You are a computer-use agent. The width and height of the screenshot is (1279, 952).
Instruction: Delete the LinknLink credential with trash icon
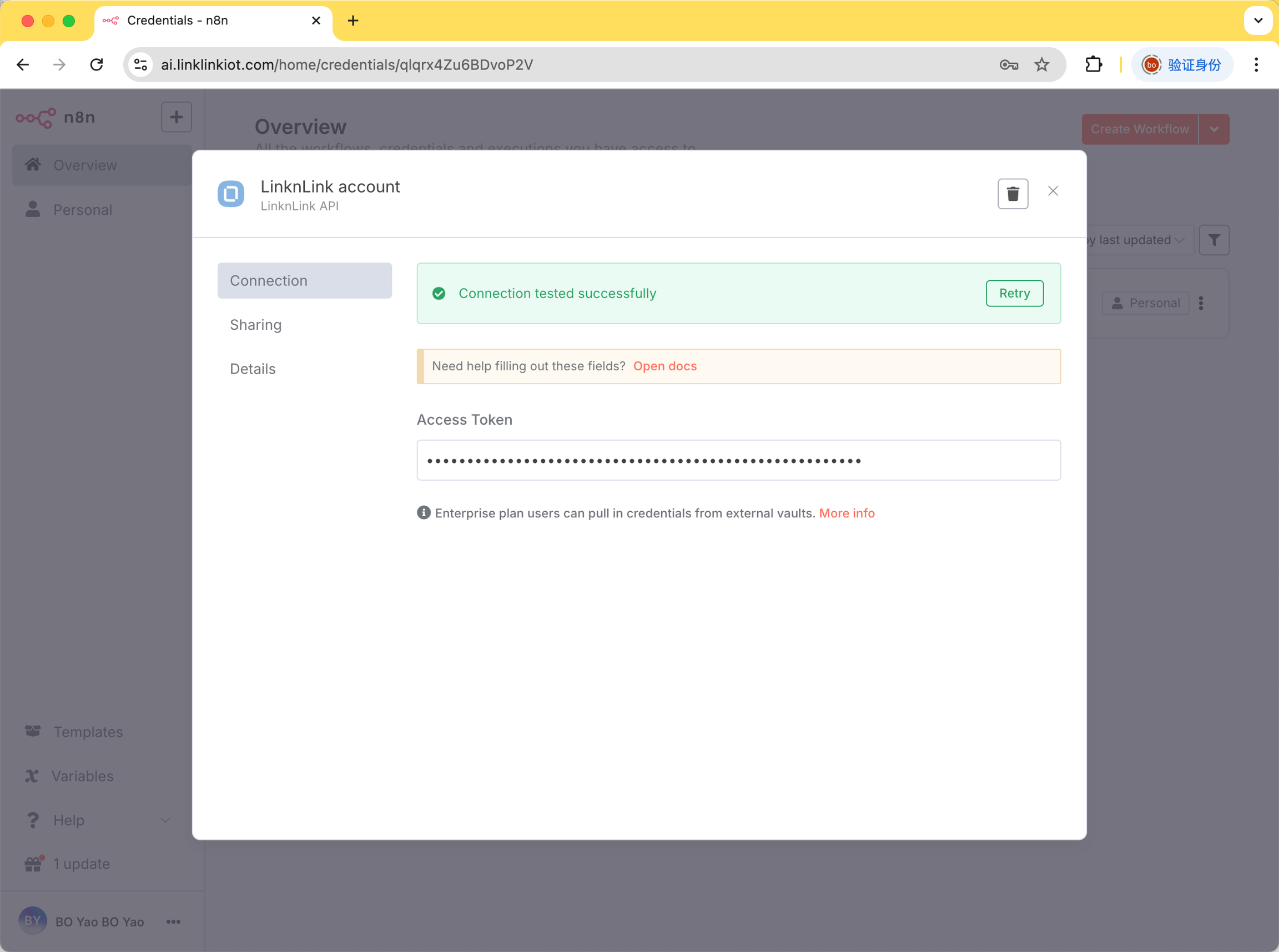[x=1012, y=194]
